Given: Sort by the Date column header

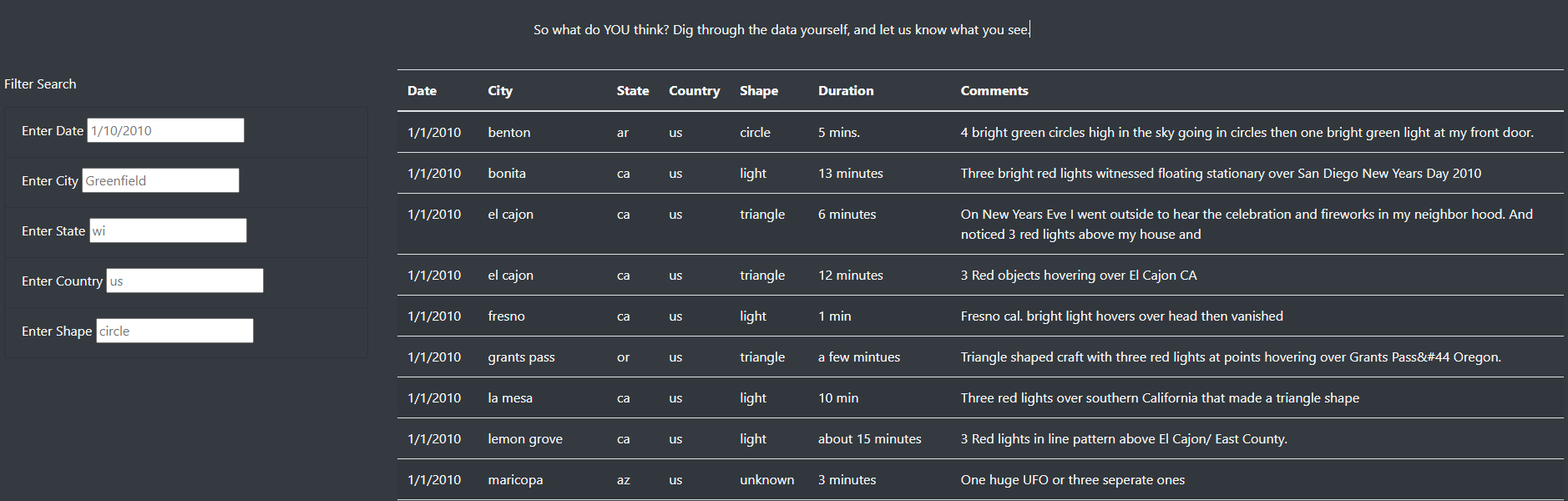Looking at the screenshot, I should tap(420, 90).
